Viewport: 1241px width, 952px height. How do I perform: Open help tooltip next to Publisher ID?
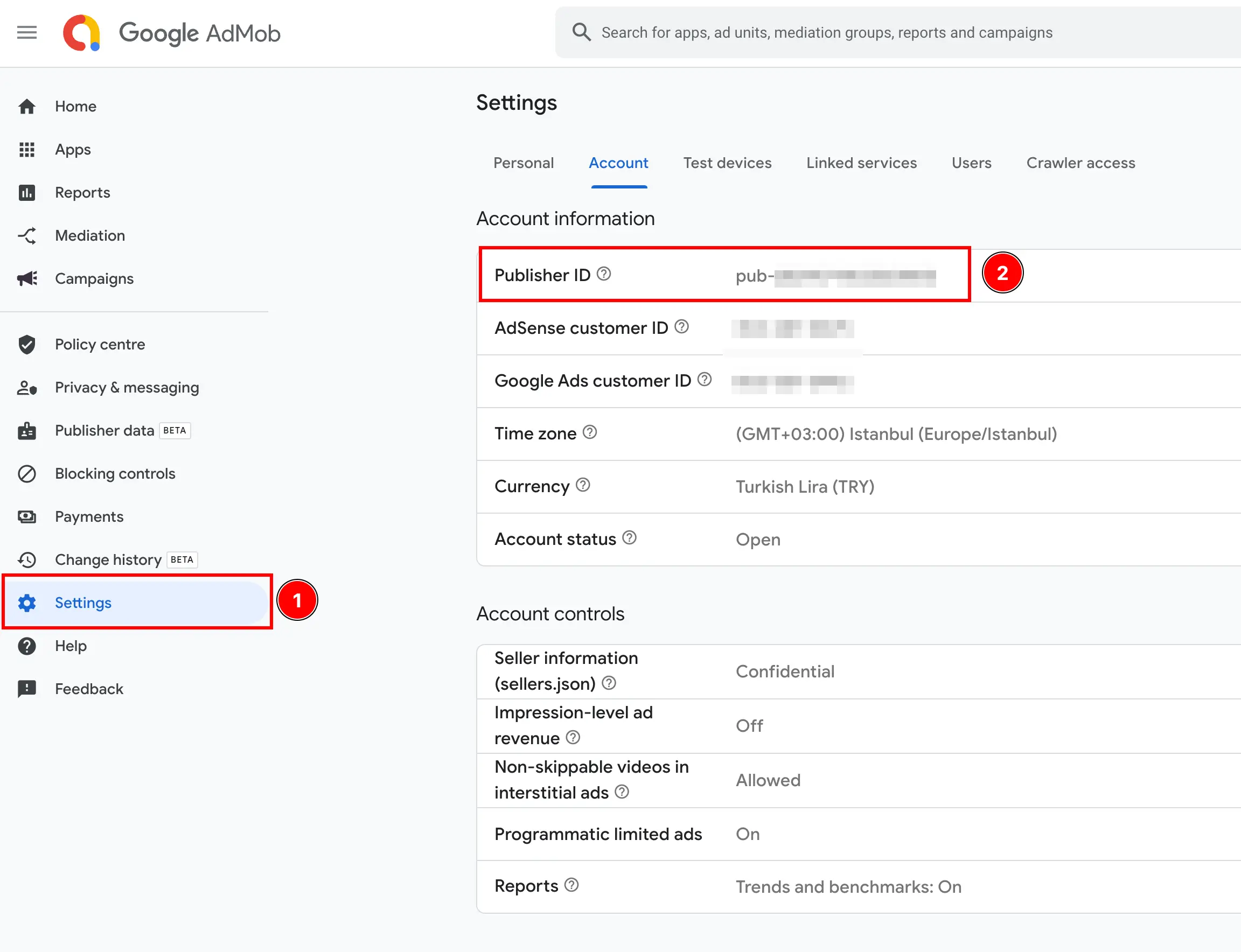604,274
